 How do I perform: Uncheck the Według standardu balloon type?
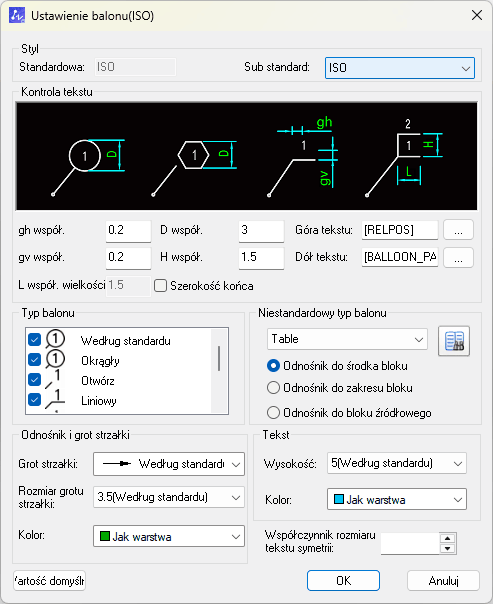tap(34, 340)
